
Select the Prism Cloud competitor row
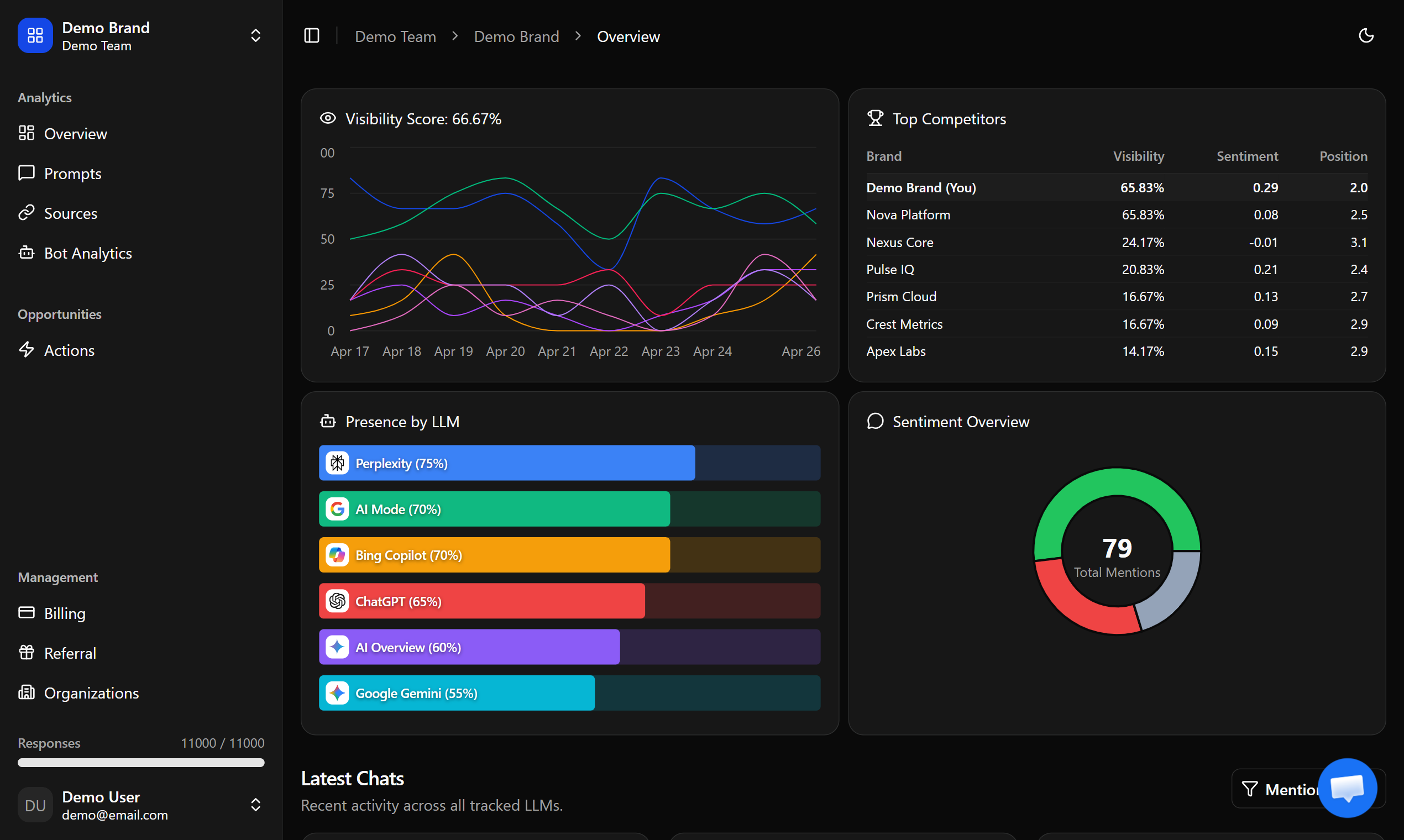coord(1117,297)
